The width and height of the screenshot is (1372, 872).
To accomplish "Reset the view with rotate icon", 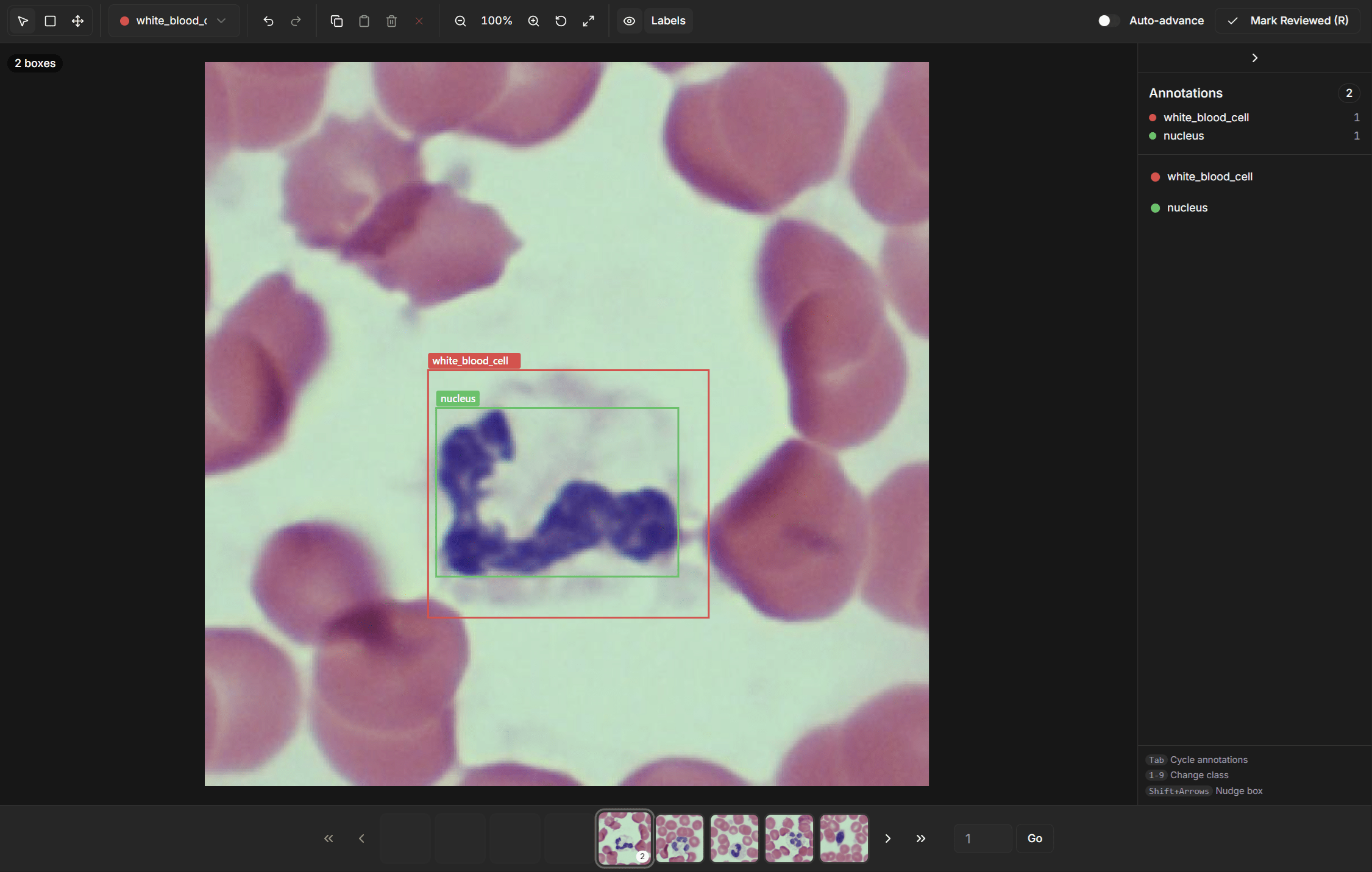I will (x=561, y=21).
